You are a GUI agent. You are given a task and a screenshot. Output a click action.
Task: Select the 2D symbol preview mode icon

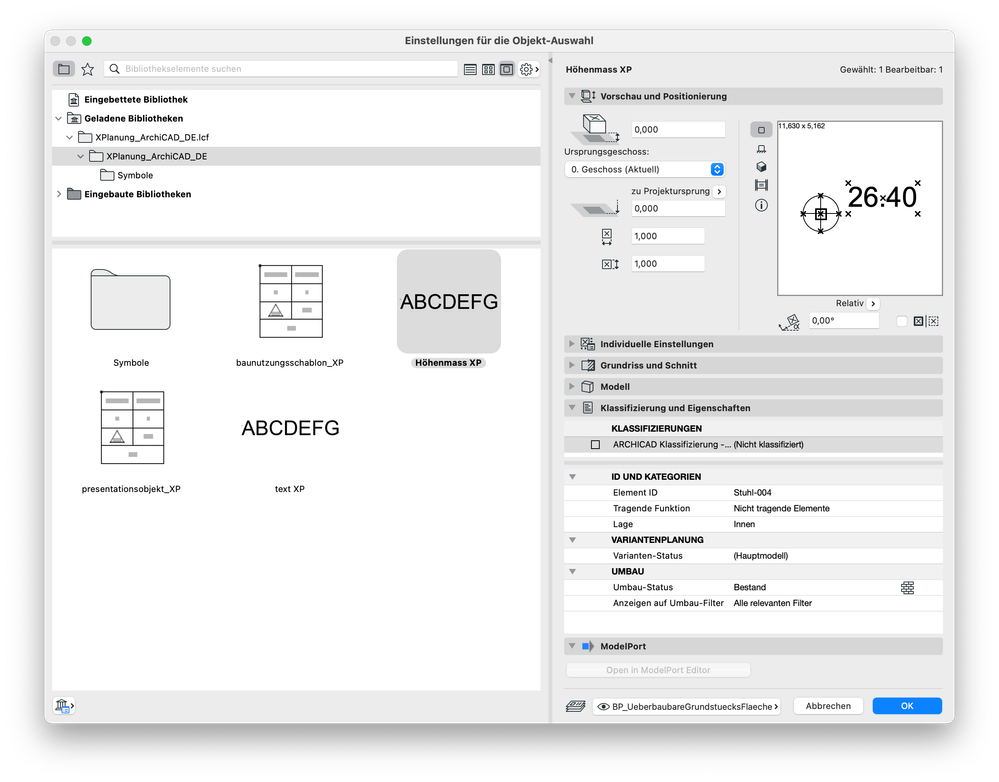(x=761, y=130)
